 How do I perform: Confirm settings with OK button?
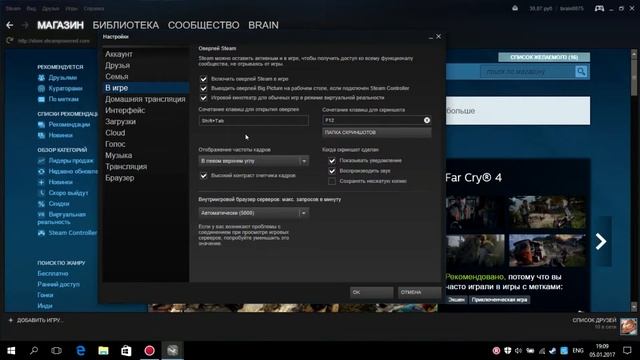(x=371, y=292)
